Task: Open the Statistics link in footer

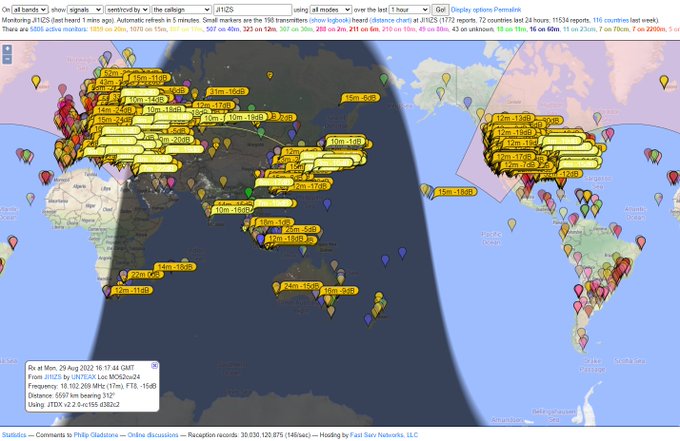Action: pyautogui.click(x=14, y=435)
